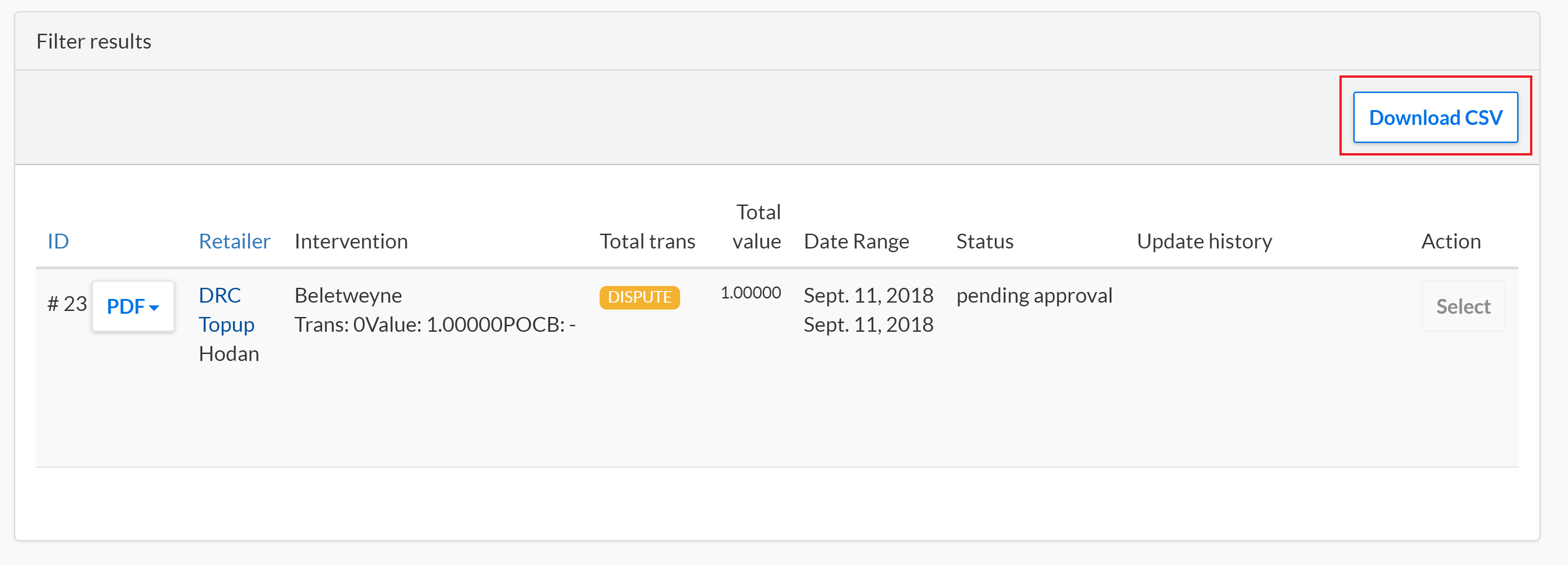
Task: Click the Select action button
Action: click(x=1463, y=306)
